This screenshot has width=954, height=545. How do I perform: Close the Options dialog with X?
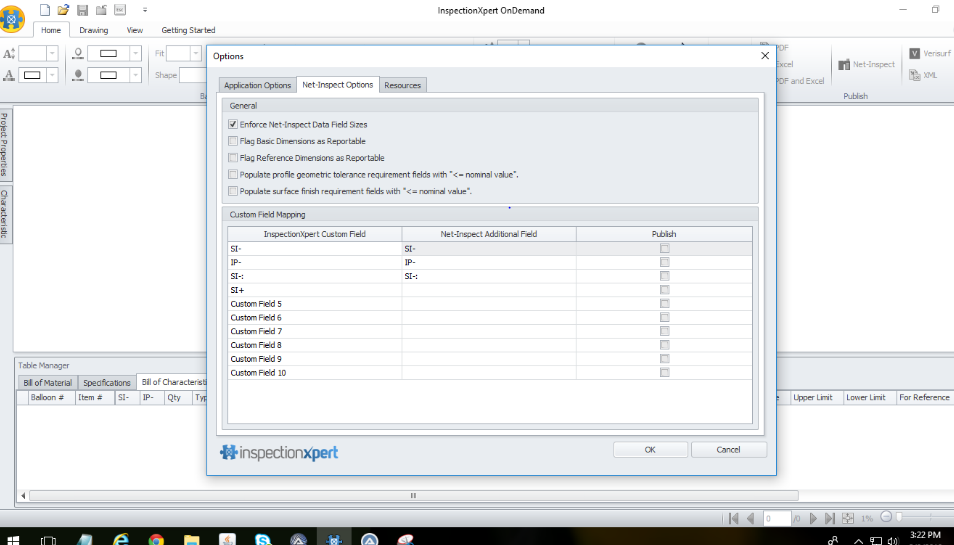click(765, 55)
